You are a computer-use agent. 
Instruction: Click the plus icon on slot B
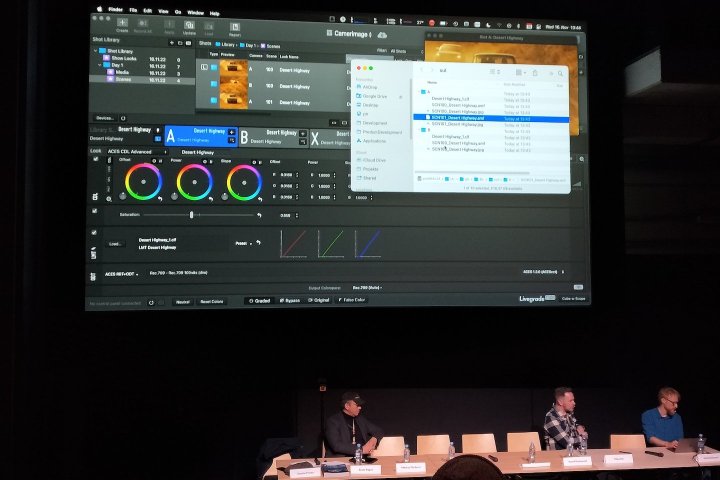[303, 134]
